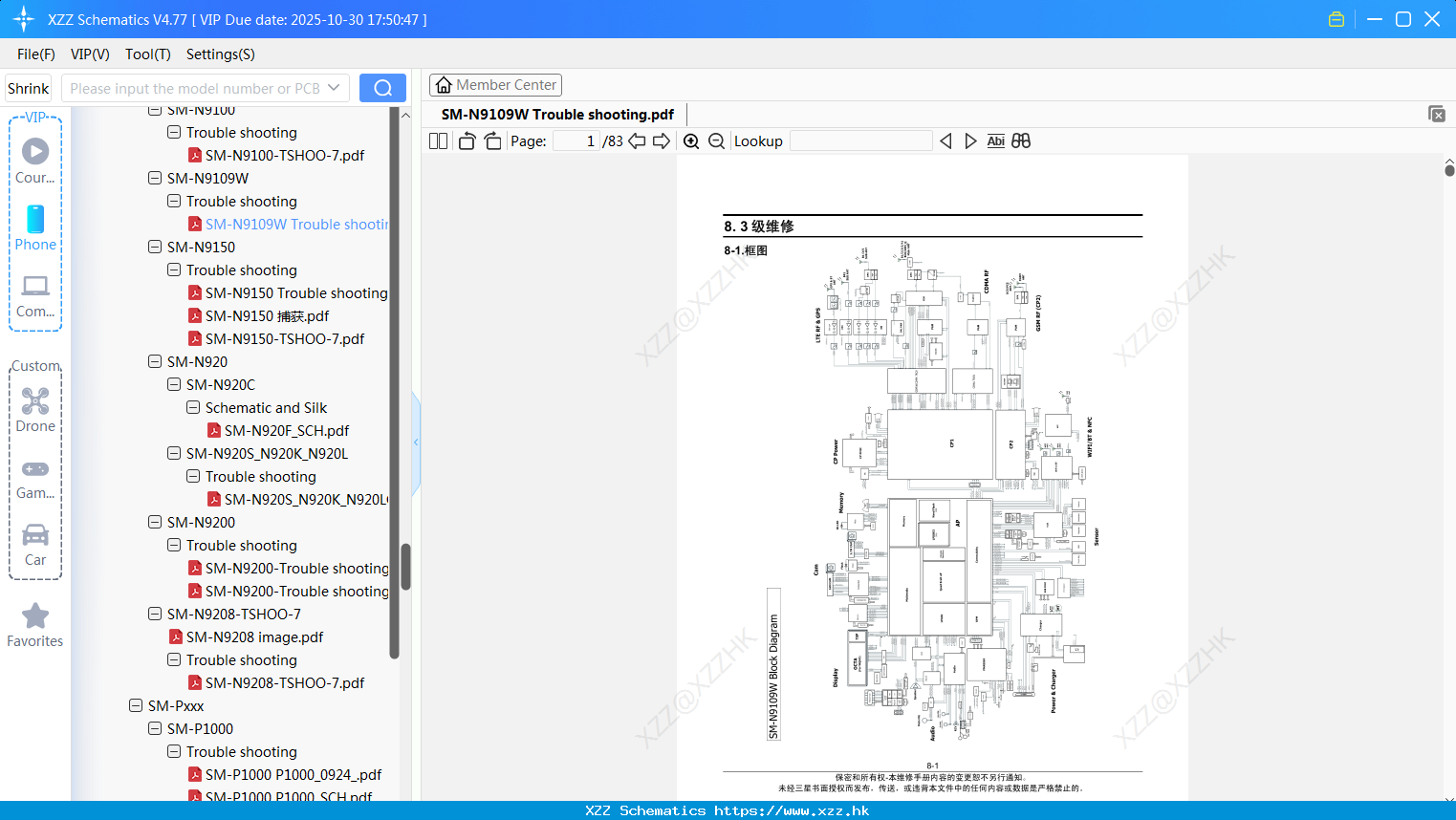This screenshot has width=1456, height=820.
Task: Open SM-N9150 捕获.pdf file
Action: tap(267, 315)
